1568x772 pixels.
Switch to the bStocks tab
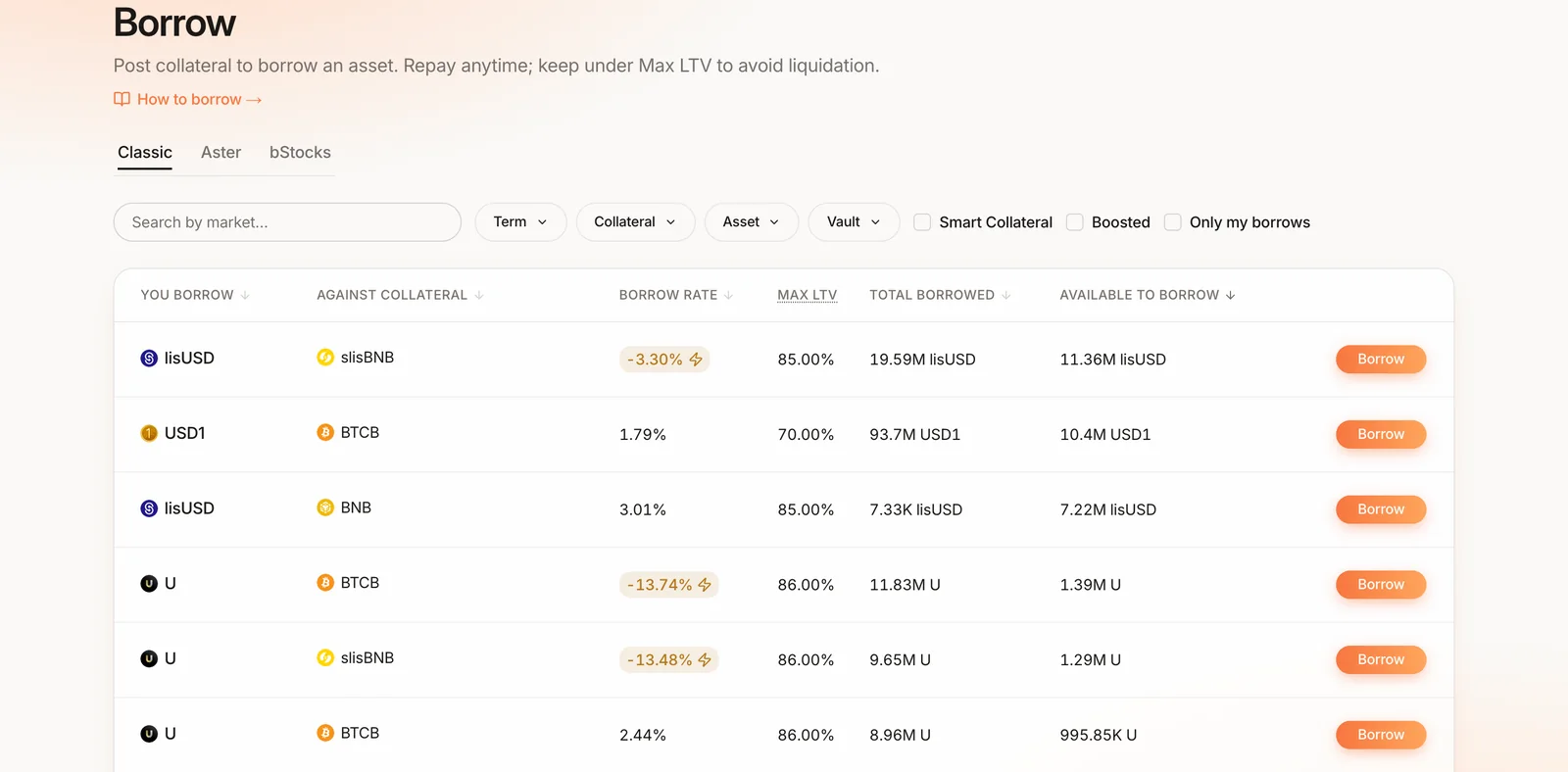(300, 153)
